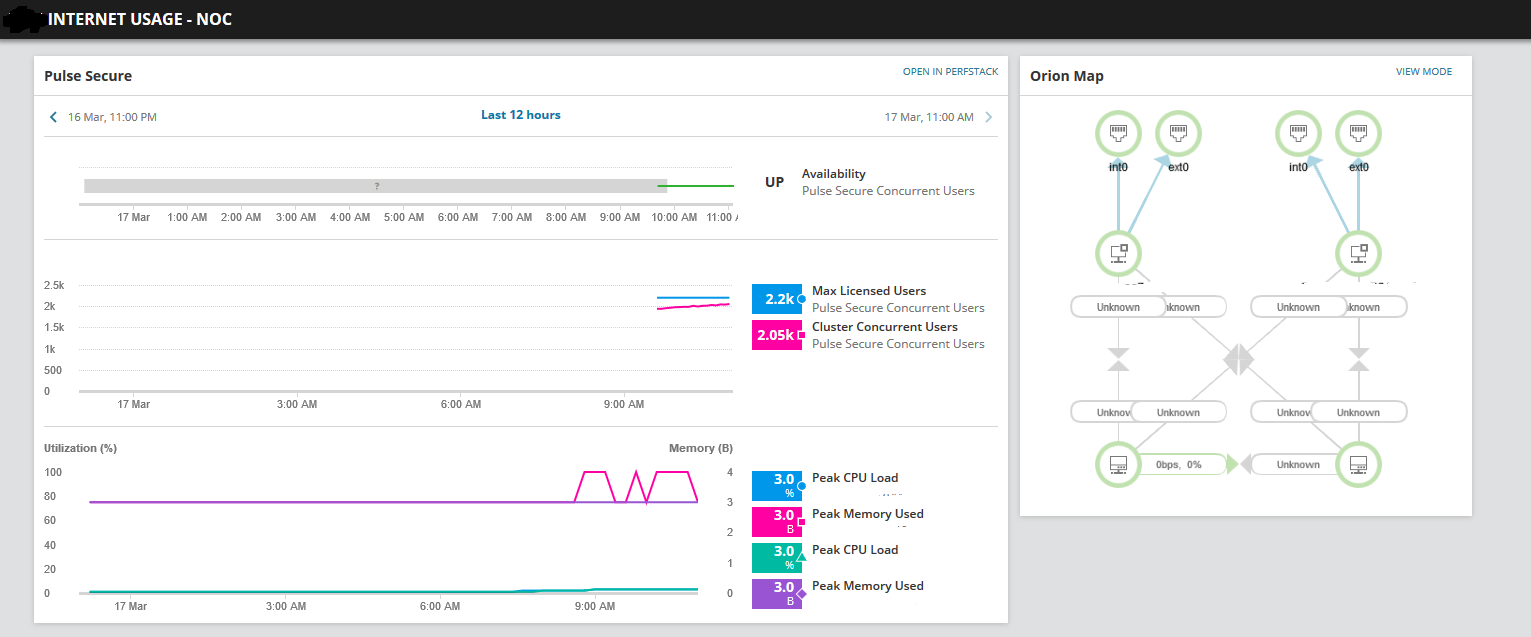This screenshot has width=1531, height=637.
Task: Click the teal 3.0% Peak CPU Load swatch
Action: [x=777, y=558]
